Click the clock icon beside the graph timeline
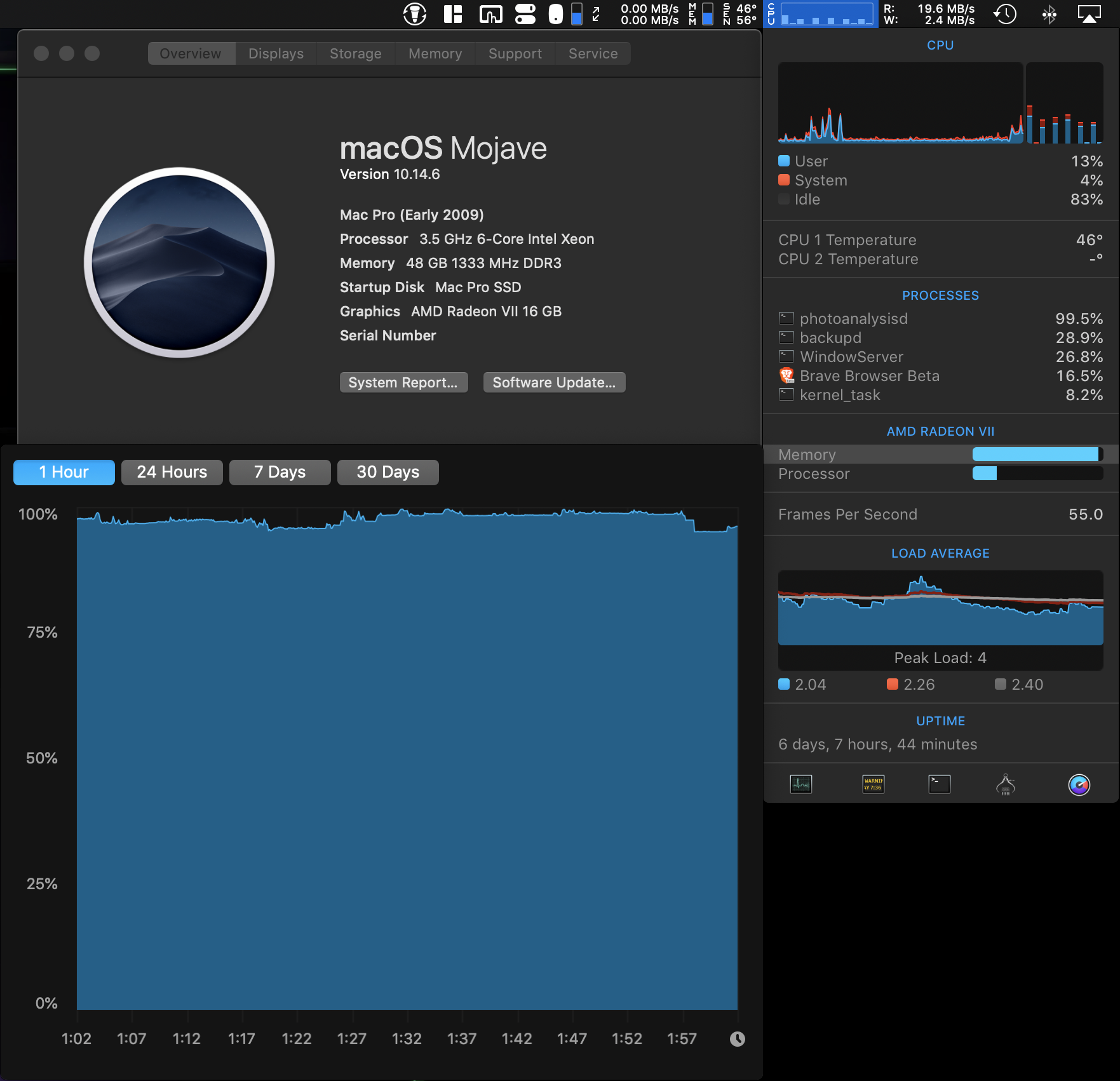 [737, 1039]
